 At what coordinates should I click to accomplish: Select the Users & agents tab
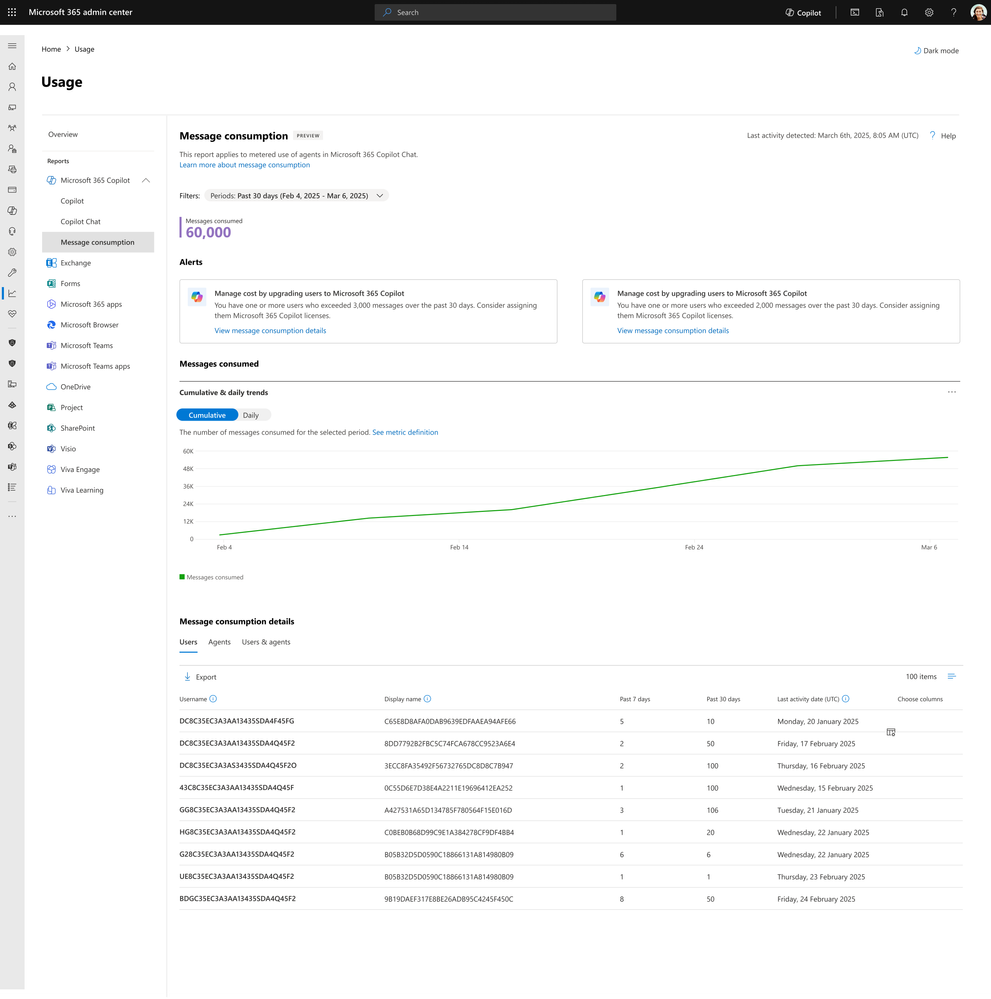[x=266, y=642]
